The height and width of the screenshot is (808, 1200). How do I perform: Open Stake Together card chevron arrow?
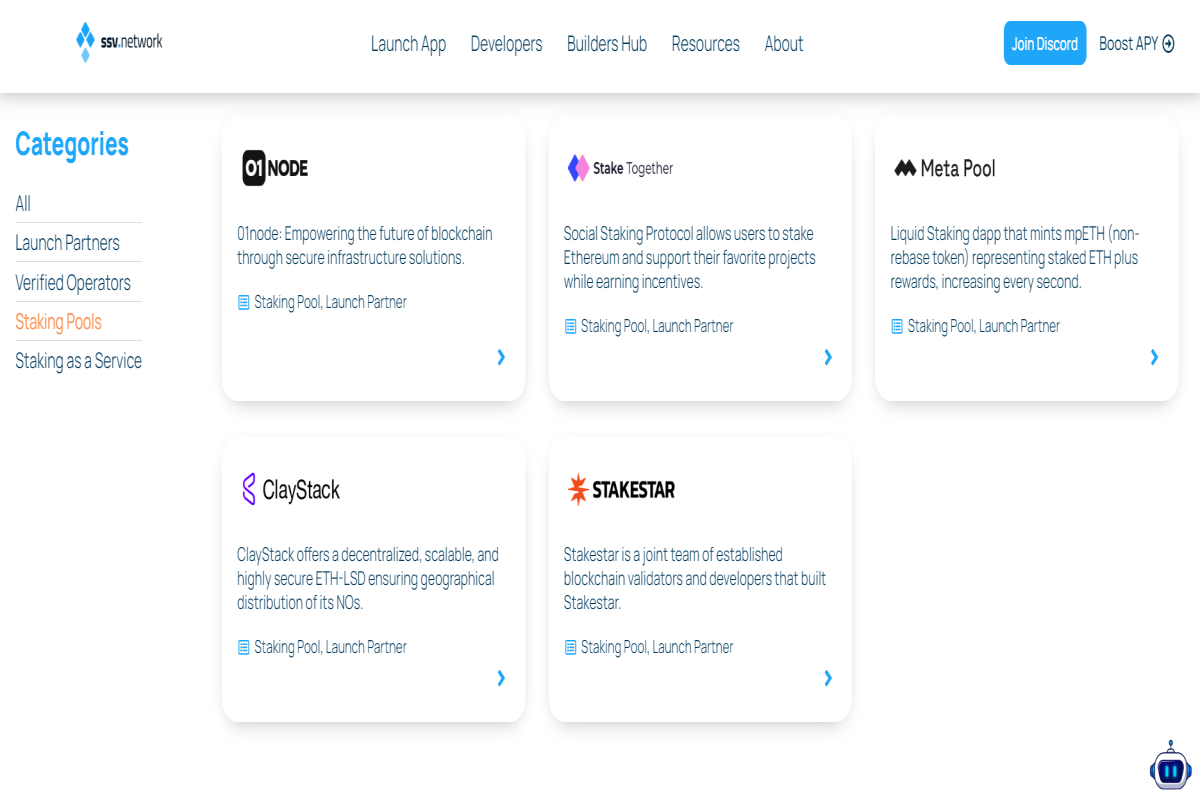(828, 357)
